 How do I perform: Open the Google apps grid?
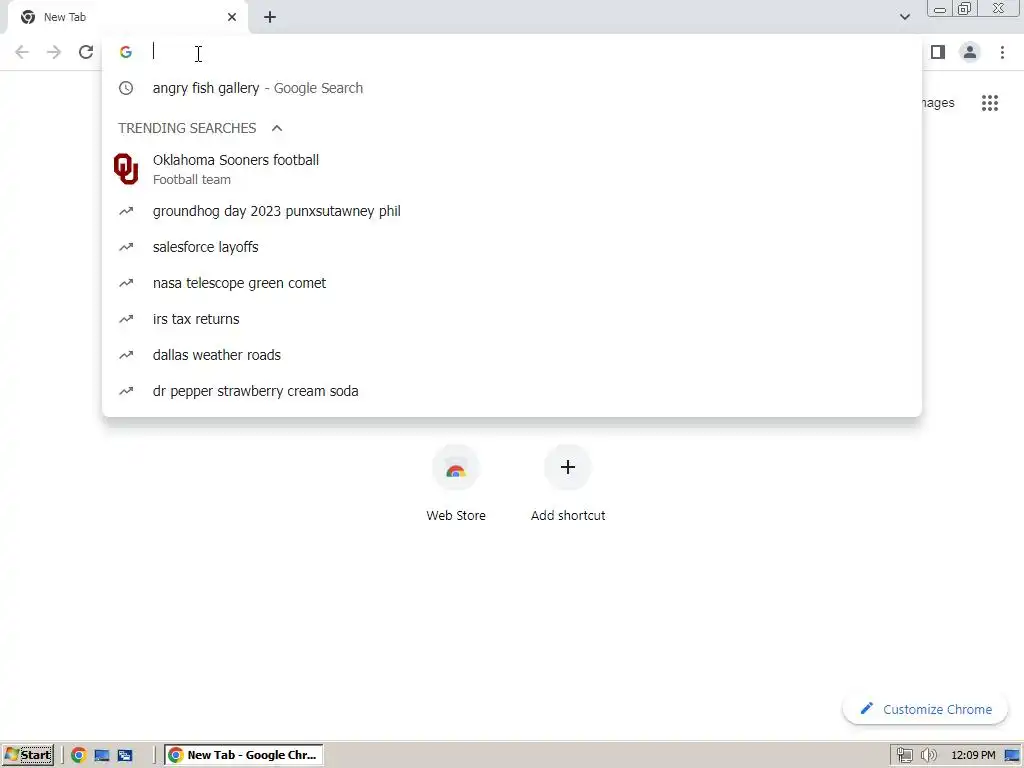click(x=990, y=103)
